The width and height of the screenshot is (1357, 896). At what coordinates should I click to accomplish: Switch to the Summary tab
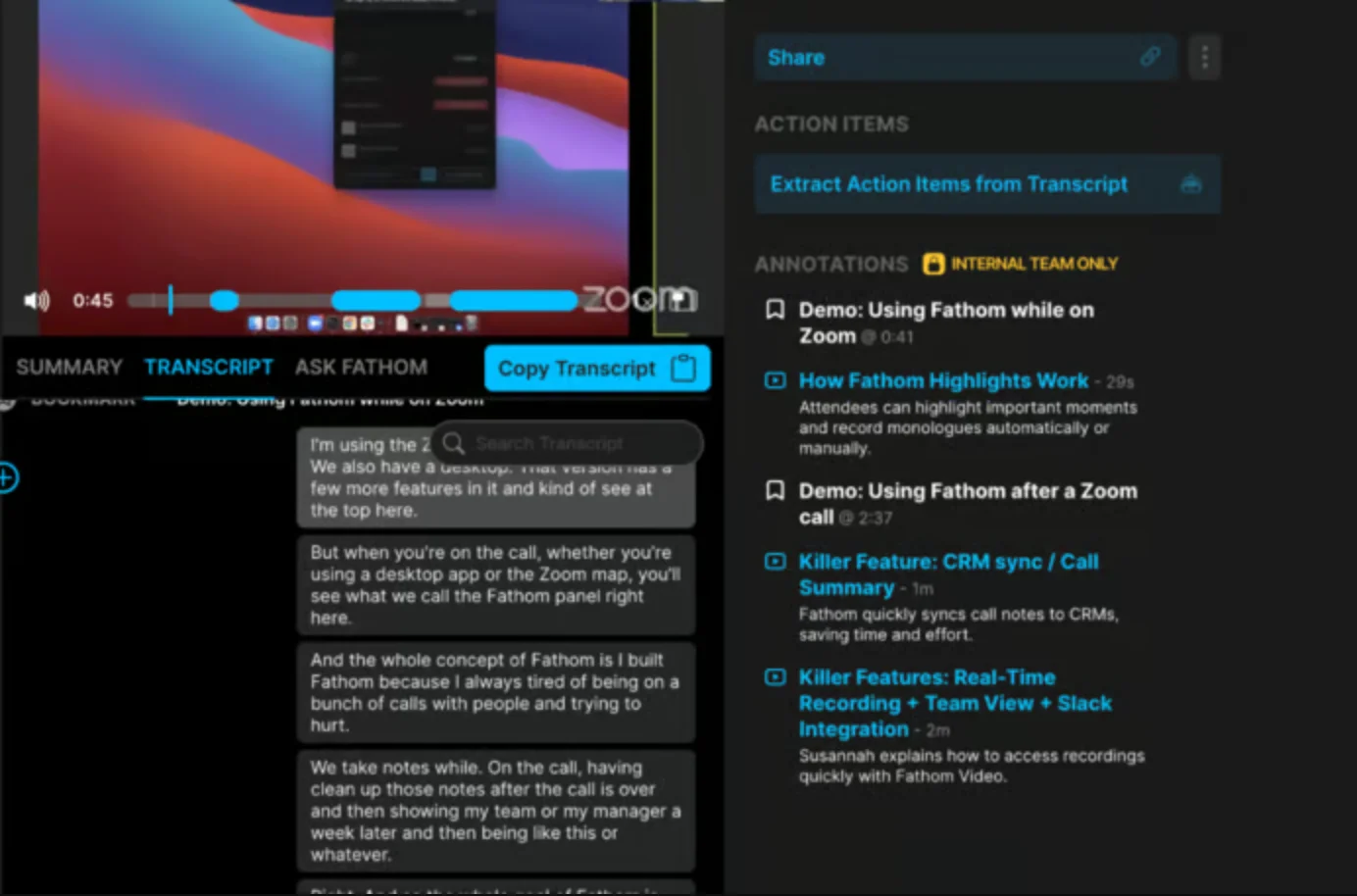(x=69, y=367)
